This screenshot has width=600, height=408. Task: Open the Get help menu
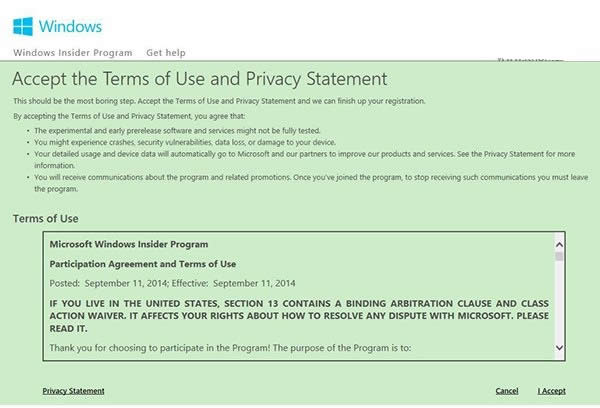166,53
